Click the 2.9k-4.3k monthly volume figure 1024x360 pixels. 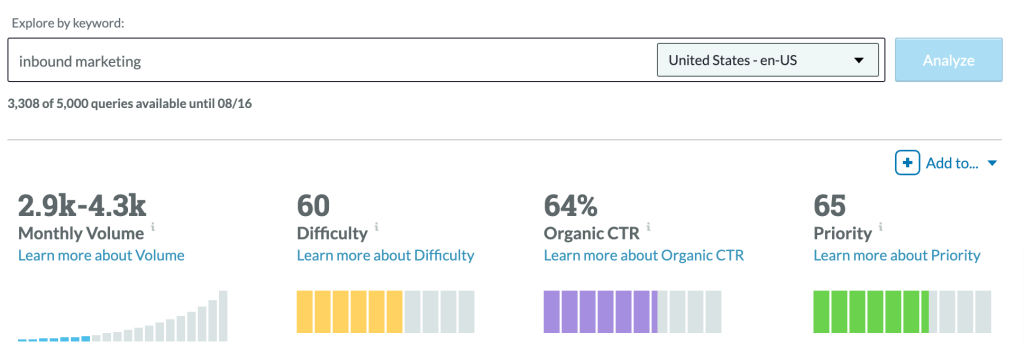click(82, 206)
